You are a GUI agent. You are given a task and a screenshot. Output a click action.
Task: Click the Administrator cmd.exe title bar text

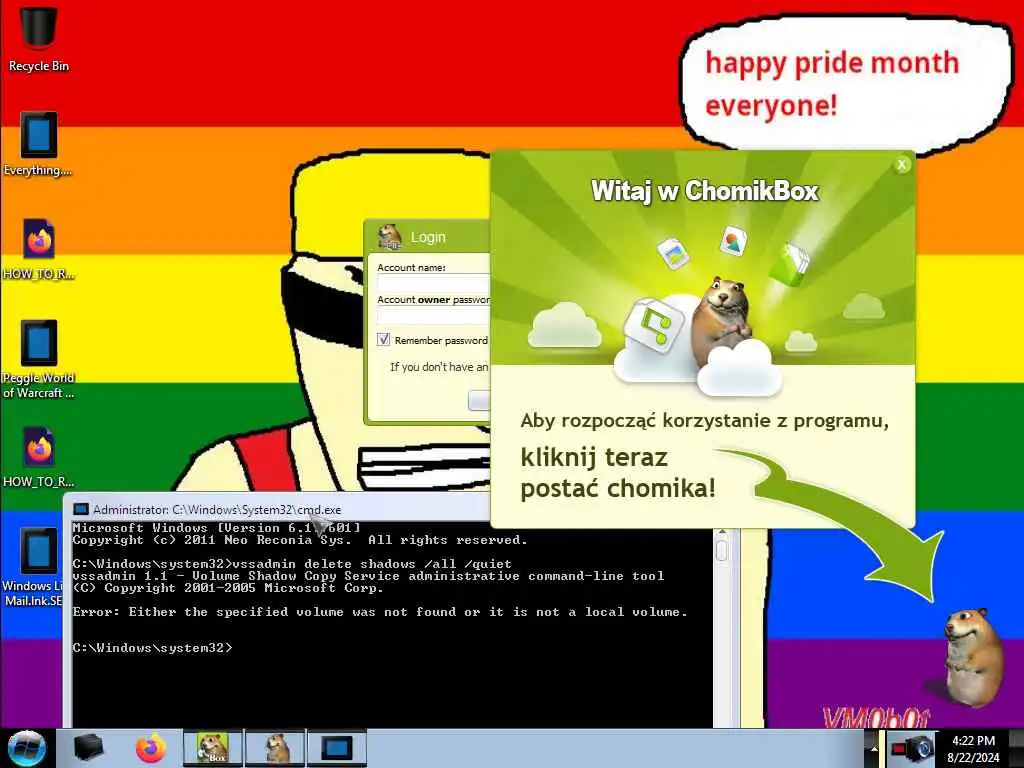click(217, 509)
